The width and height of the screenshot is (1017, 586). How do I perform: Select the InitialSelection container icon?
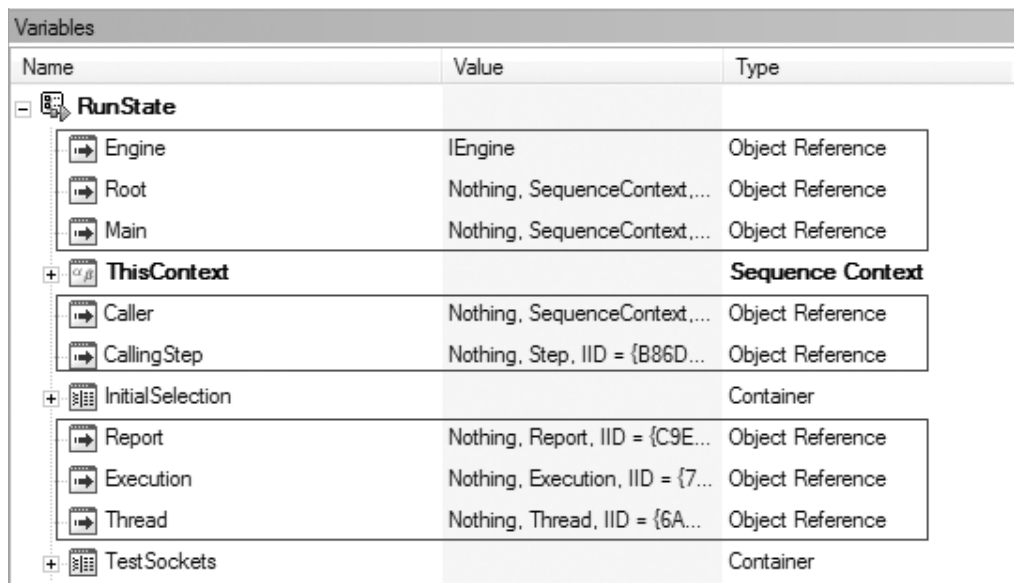pos(83,397)
